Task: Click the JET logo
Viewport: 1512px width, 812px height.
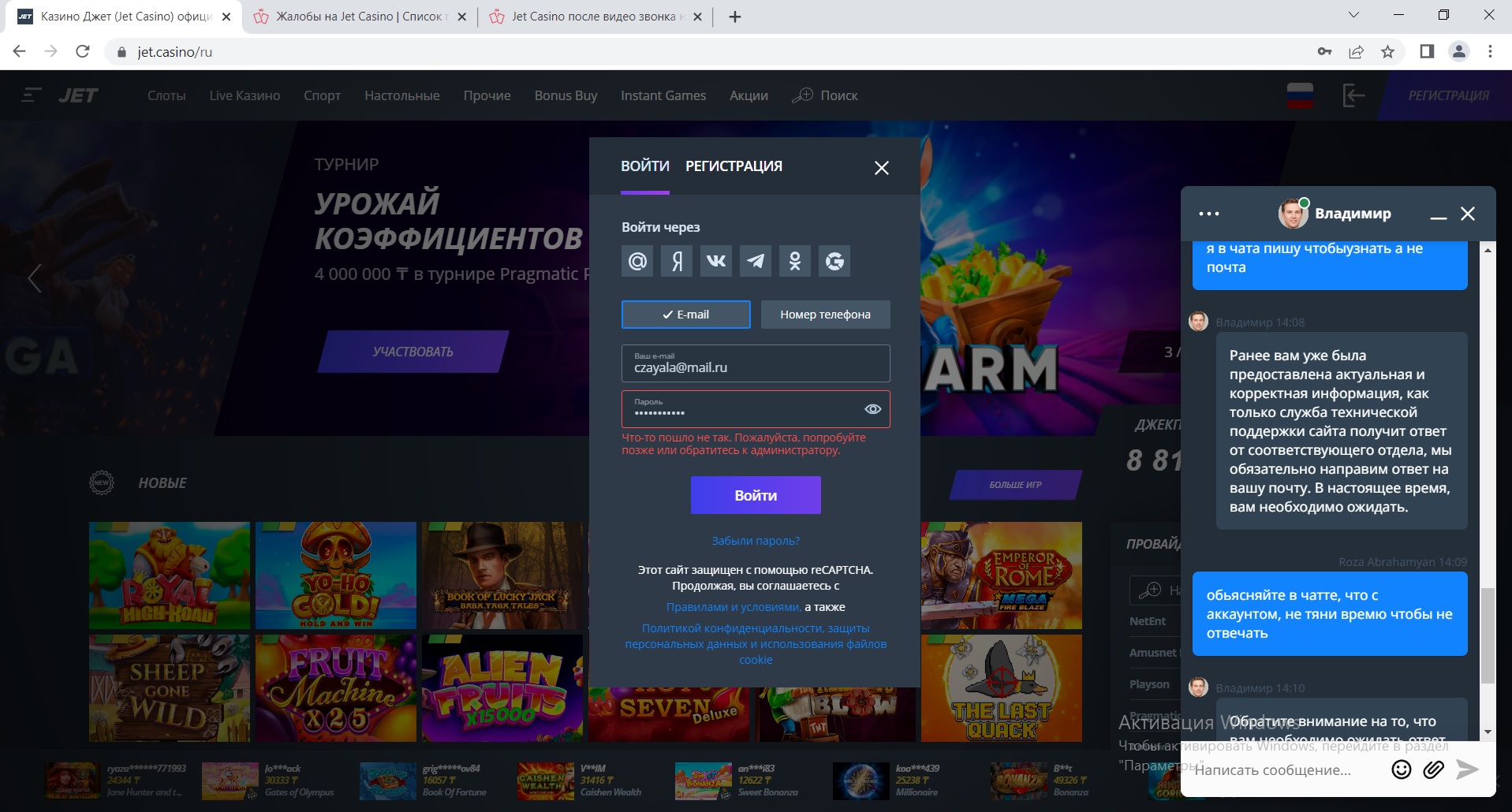Action: tap(78, 95)
